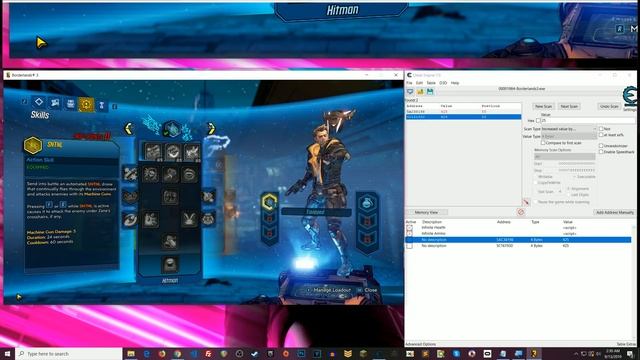
Task: Select third skill in top tier row
Action: point(191,151)
